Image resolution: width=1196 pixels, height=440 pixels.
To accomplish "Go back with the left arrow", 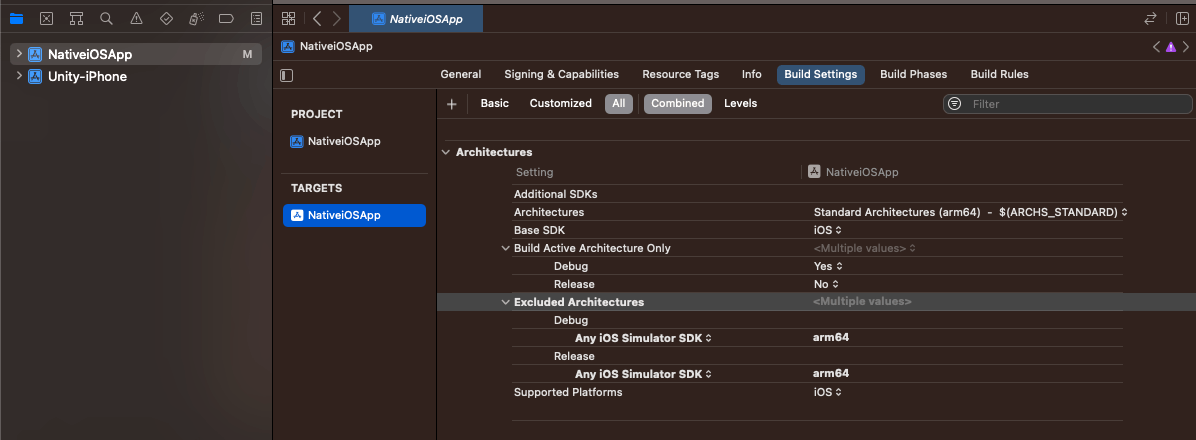I will click(x=317, y=18).
